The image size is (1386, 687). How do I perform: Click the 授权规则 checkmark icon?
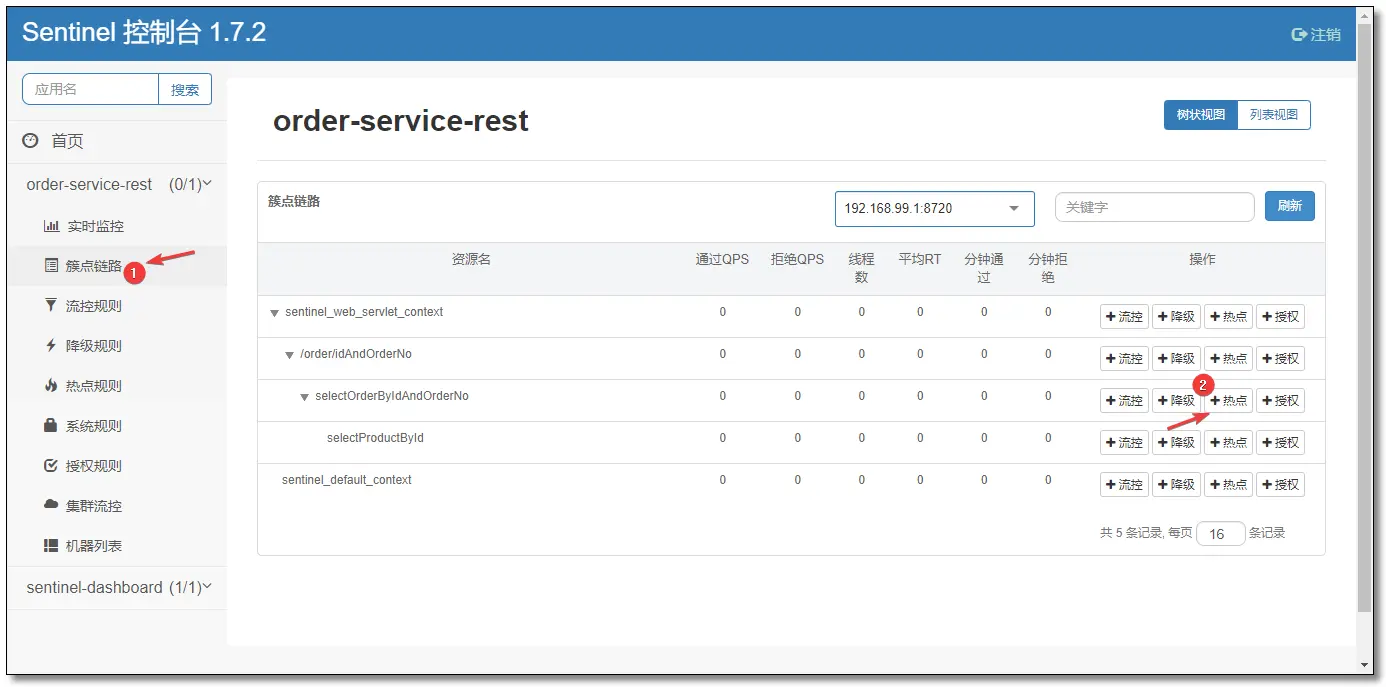51,466
